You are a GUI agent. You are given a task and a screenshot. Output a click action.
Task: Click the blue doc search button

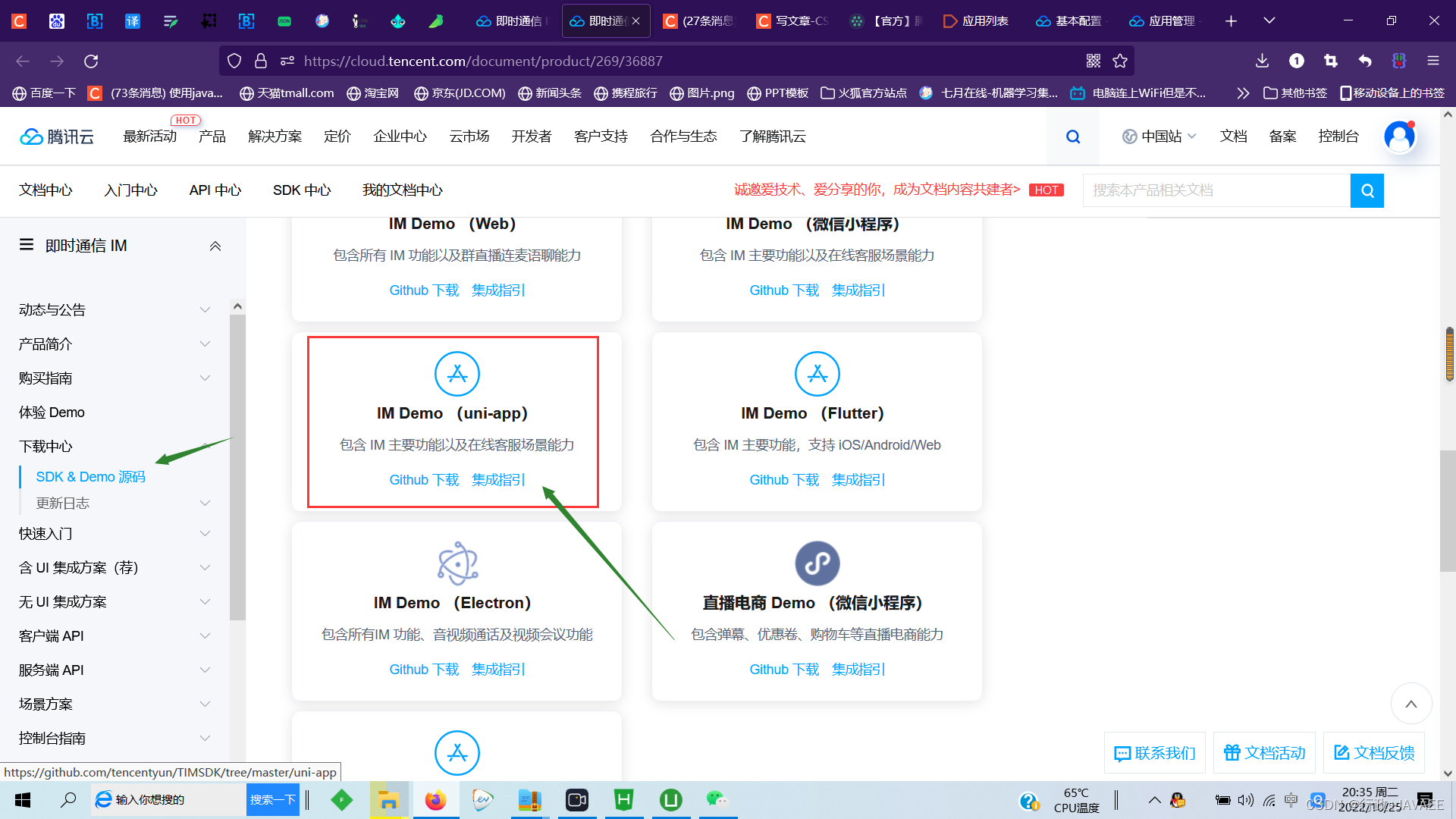[x=1367, y=190]
